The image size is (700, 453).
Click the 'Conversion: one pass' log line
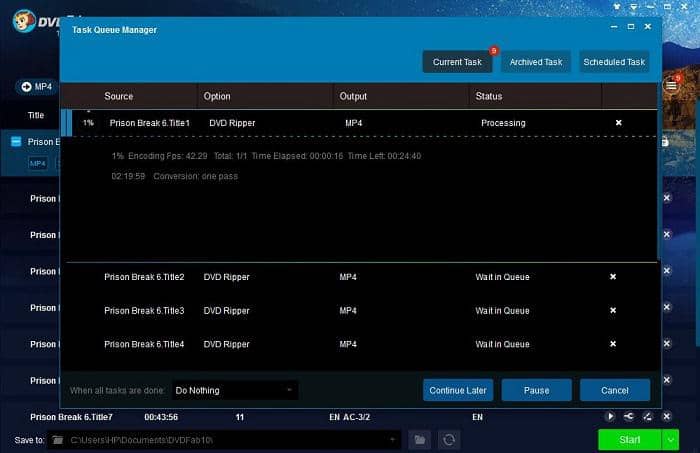pos(196,176)
